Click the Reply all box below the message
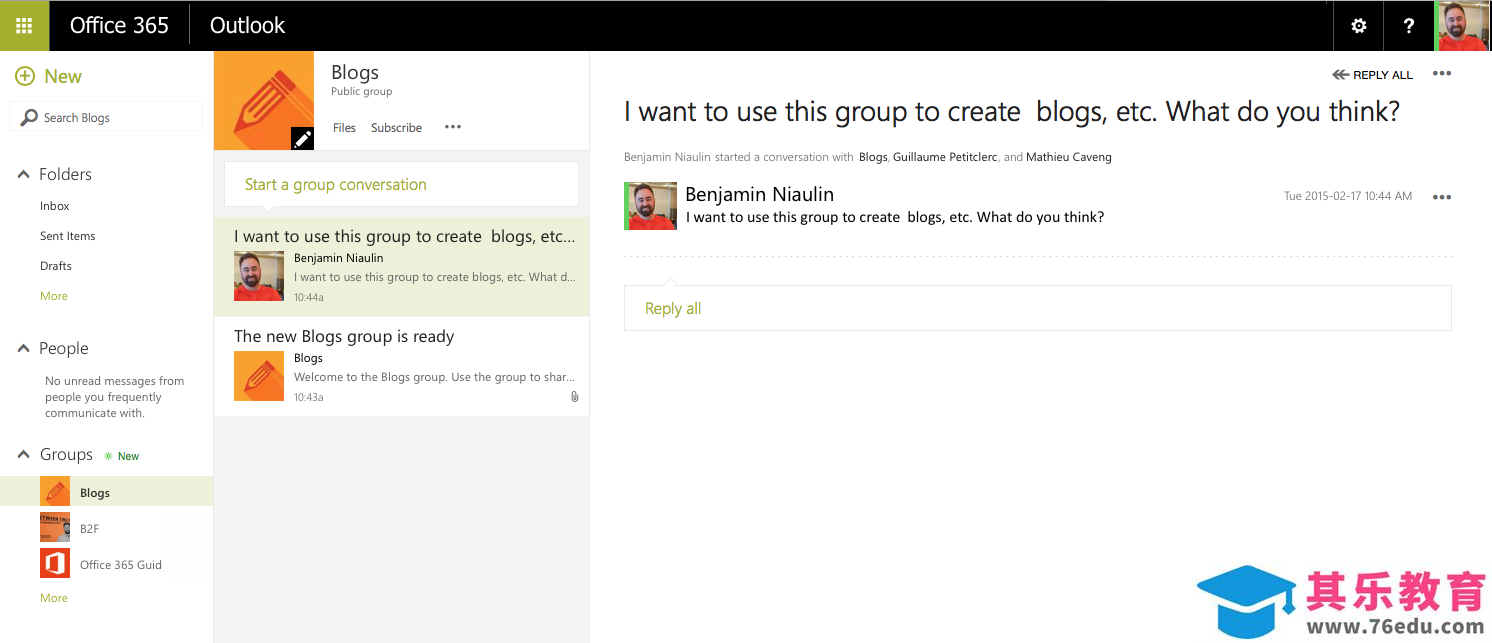Viewport: 1492px width, 643px height. 1037,308
